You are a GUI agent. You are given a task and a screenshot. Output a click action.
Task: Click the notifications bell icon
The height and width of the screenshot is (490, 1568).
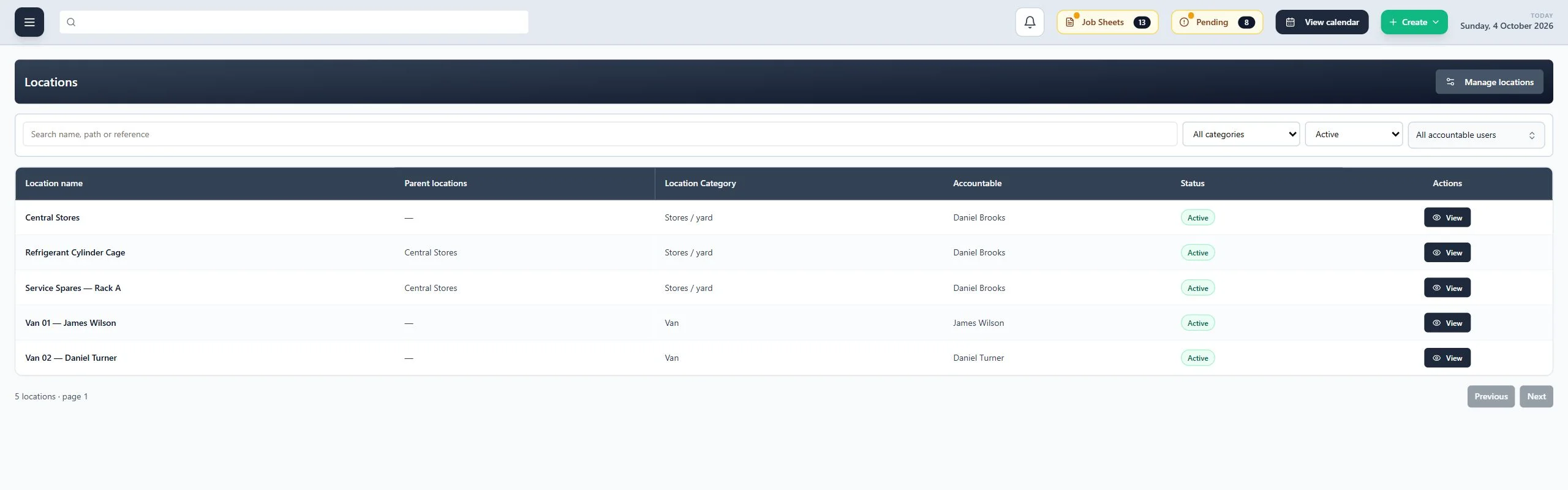[1030, 22]
